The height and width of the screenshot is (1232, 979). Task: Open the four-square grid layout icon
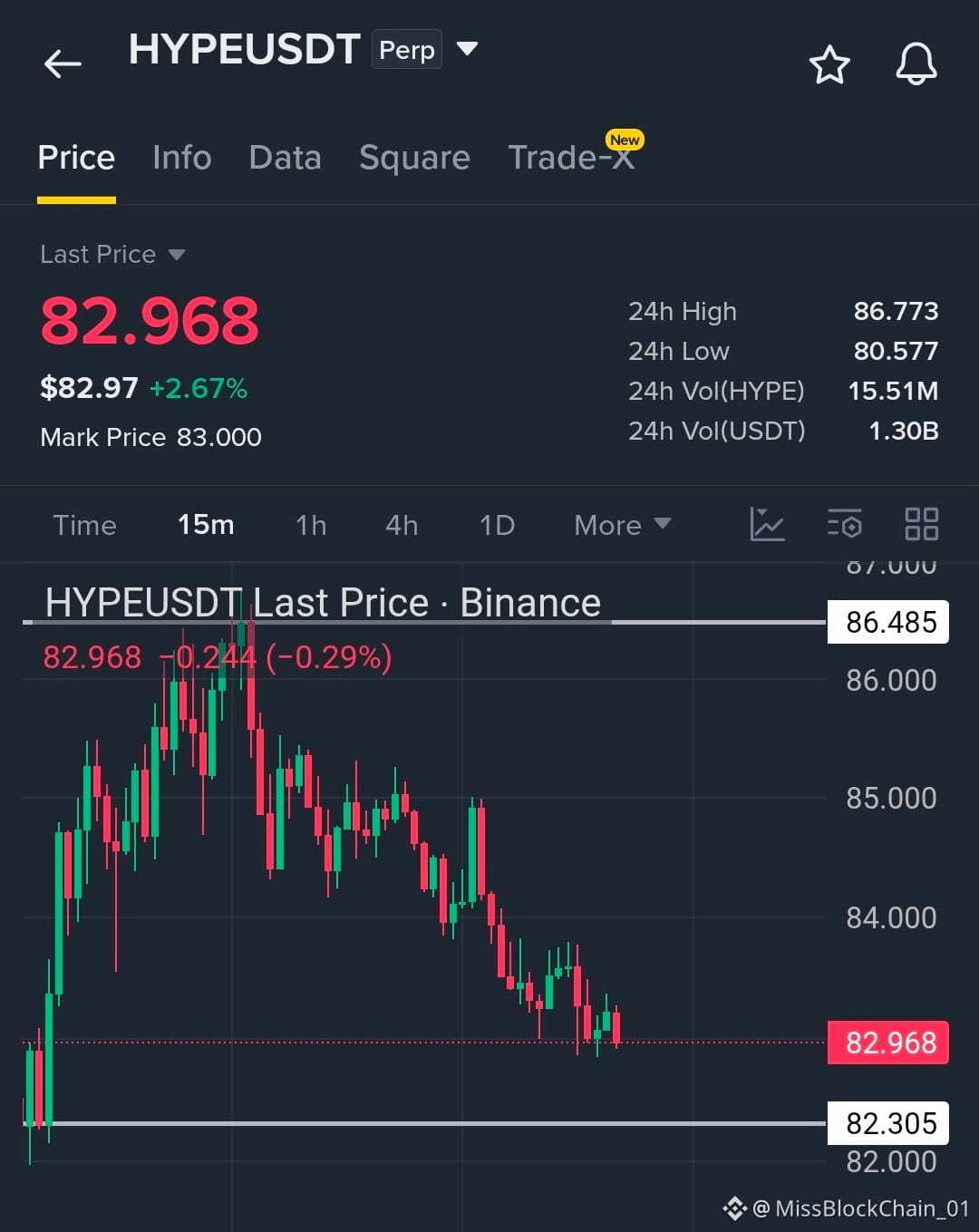point(922,524)
